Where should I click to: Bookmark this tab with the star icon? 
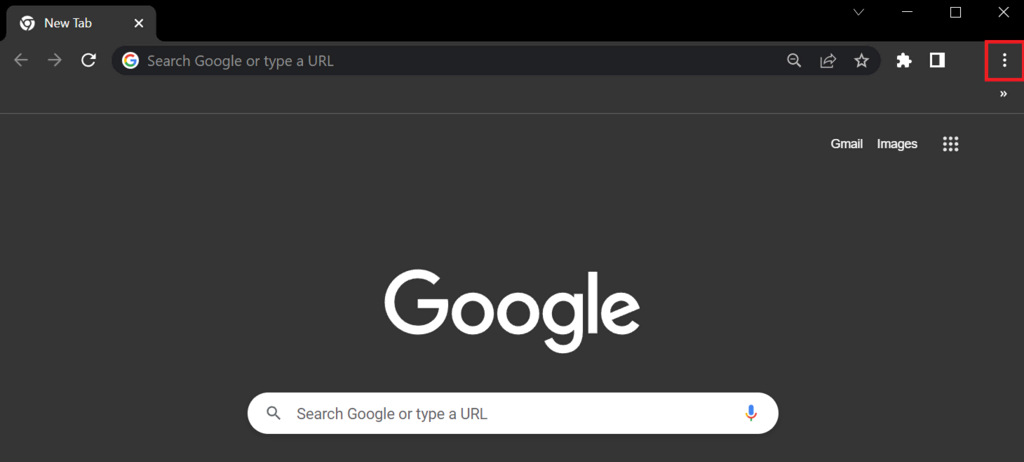(x=861, y=61)
